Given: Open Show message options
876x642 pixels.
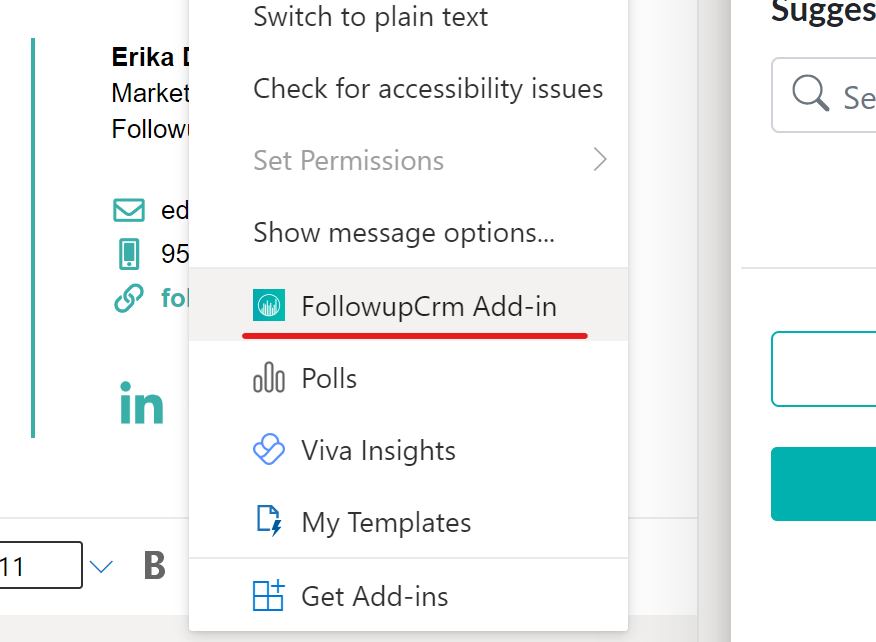Looking at the screenshot, I should [404, 232].
